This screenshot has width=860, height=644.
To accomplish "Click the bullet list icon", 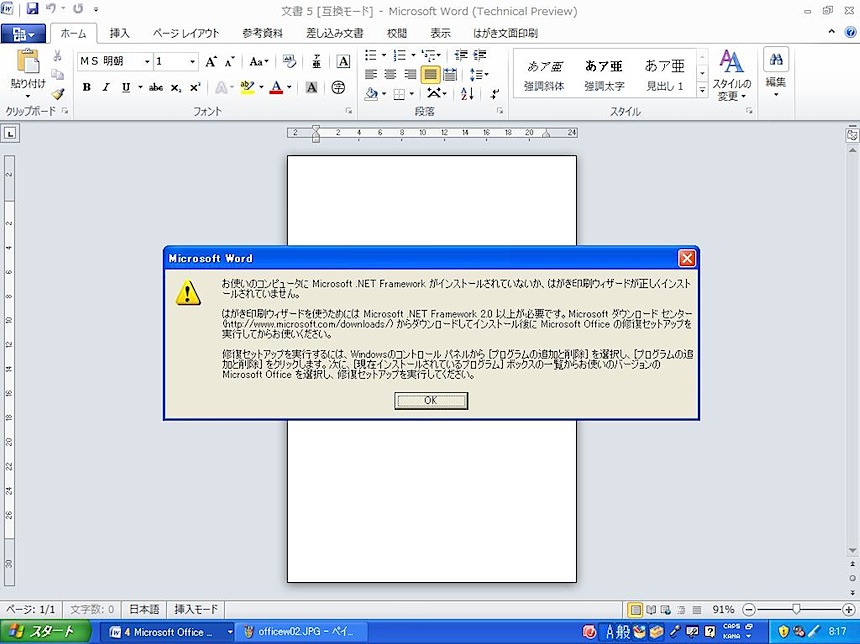I will (x=371, y=55).
